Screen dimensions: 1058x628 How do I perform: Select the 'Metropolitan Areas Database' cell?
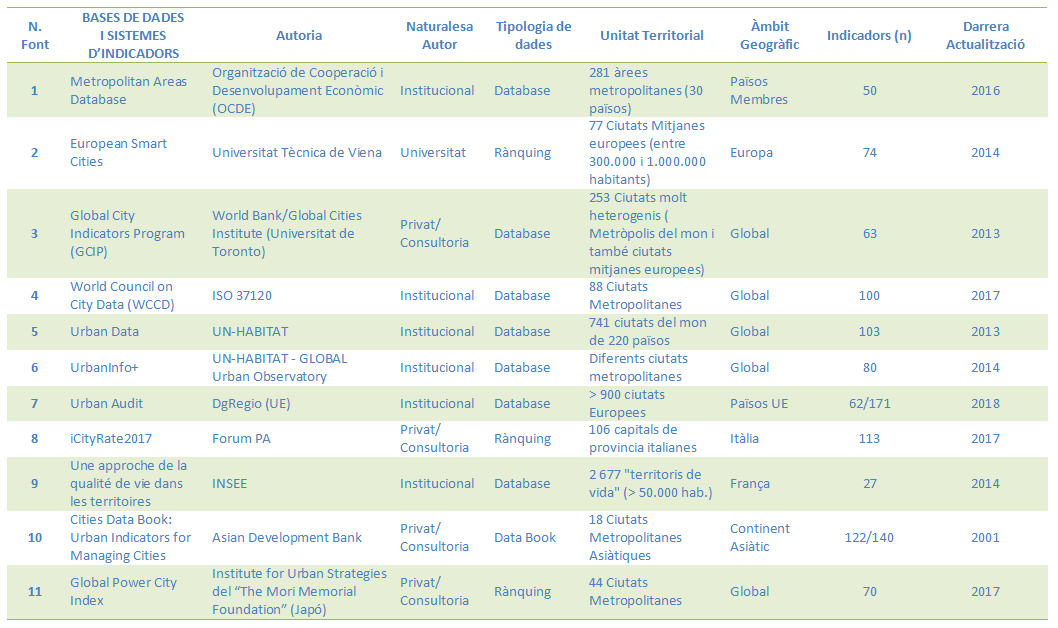128,90
